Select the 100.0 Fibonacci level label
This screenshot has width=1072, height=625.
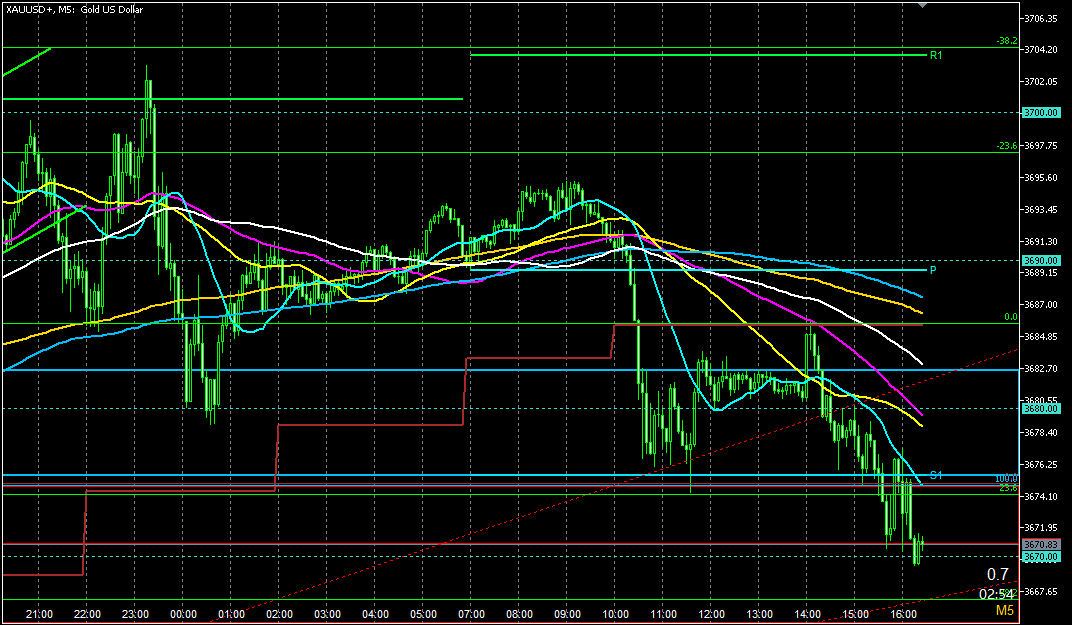(1006, 479)
